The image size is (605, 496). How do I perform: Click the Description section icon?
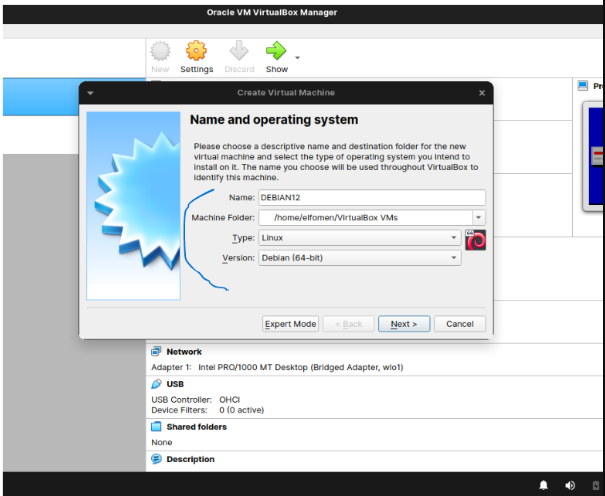tap(156, 459)
